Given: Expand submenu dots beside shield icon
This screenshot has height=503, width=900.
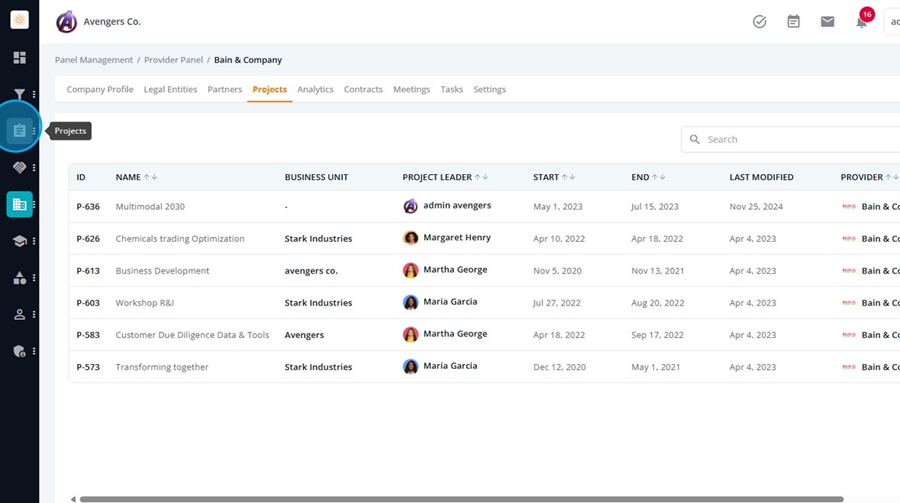Looking at the screenshot, I should coord(34,351).
